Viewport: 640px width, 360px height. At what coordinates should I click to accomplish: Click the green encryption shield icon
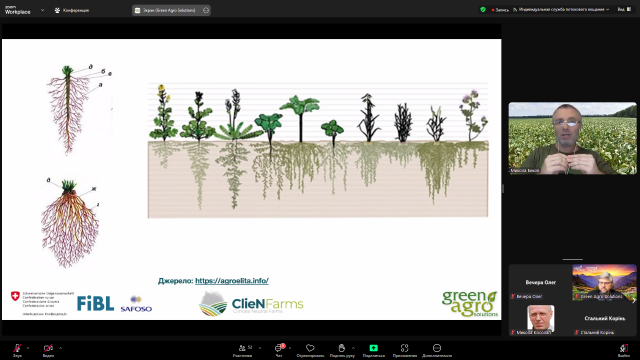(x=483, y=9)
